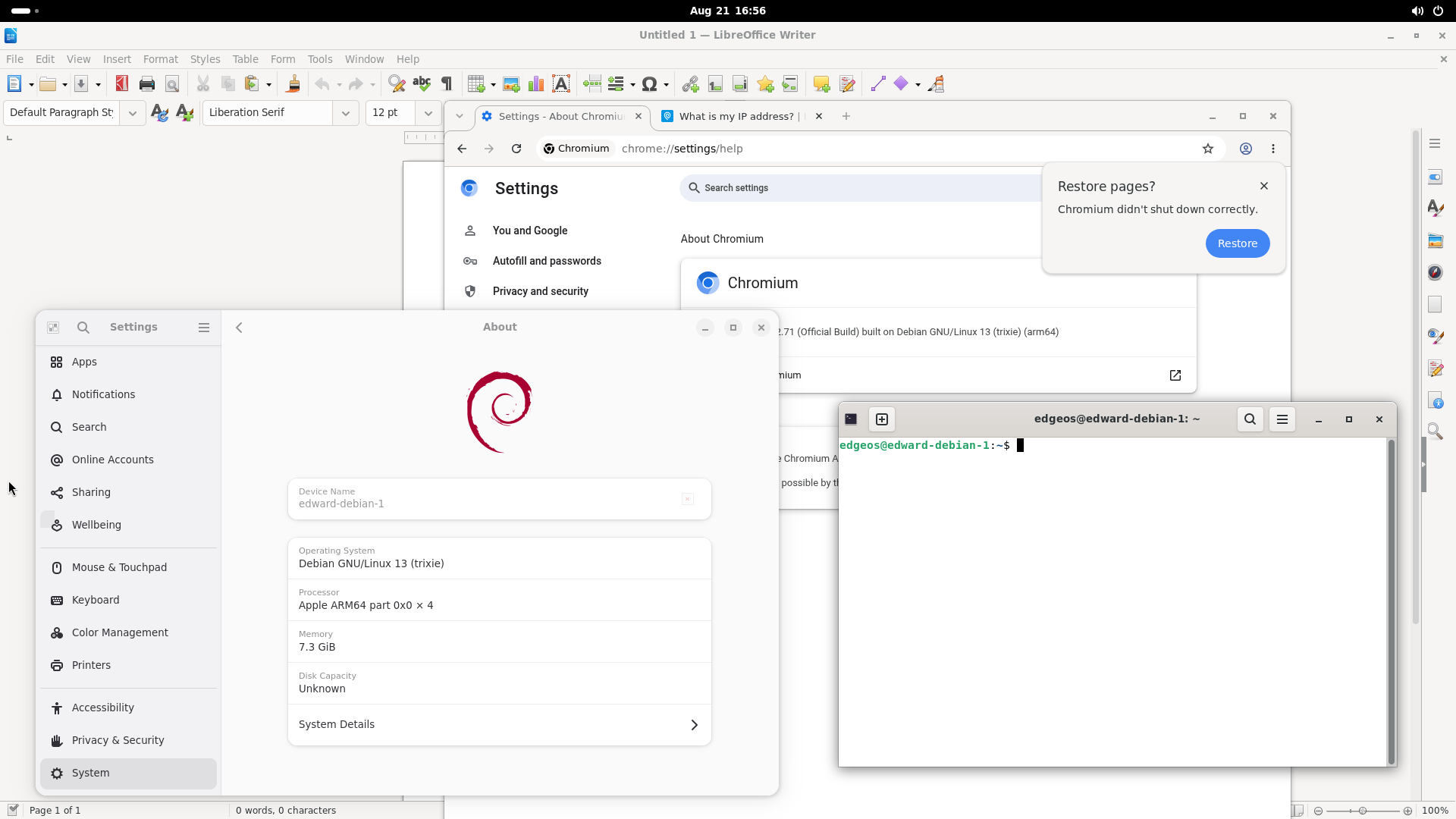Click search icon in terminal header
1456x819 pixels.
click(x=1250, y=419)
